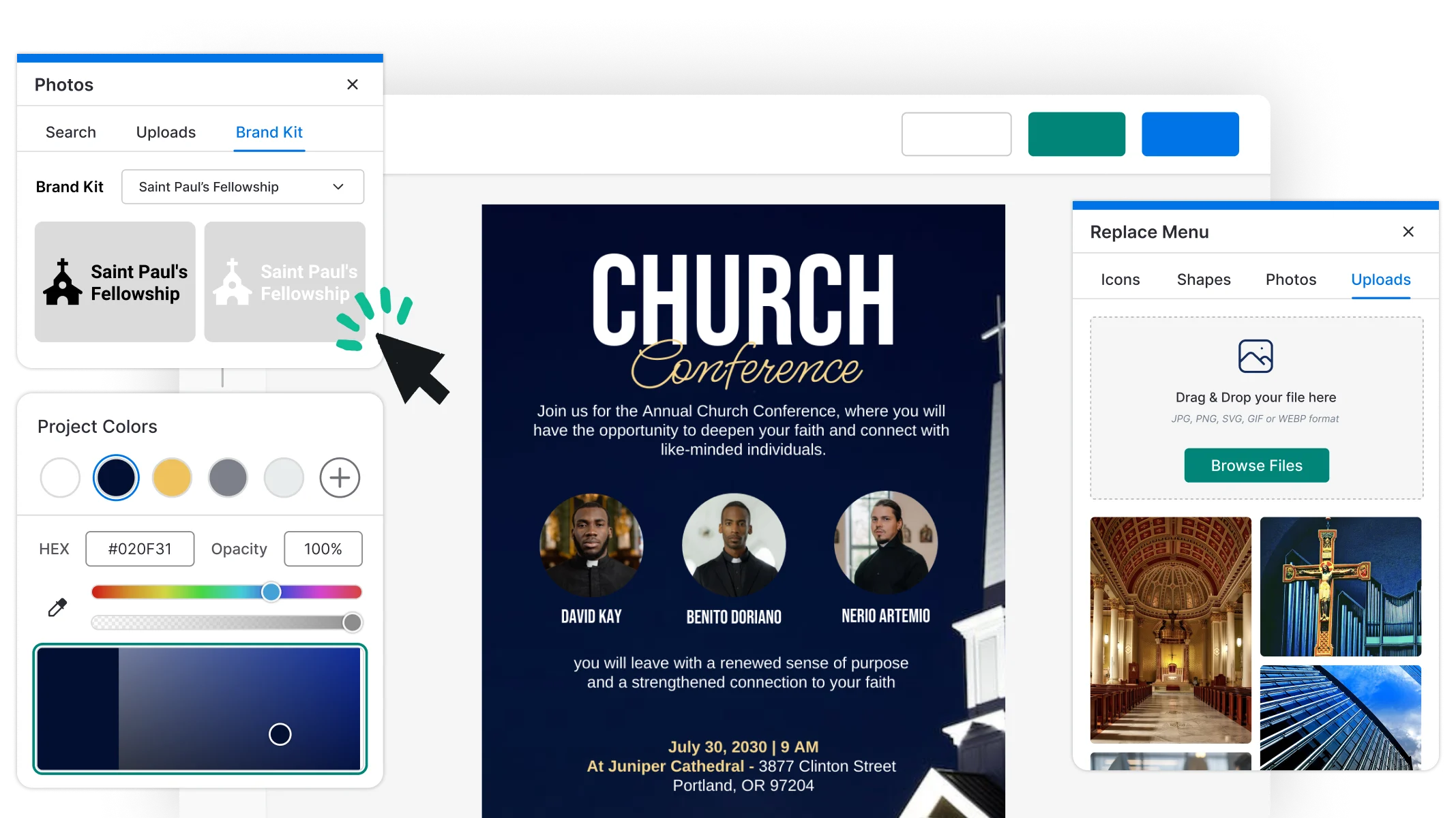Select the Icons tab in Replace Menu

[x=1119, y=279]
